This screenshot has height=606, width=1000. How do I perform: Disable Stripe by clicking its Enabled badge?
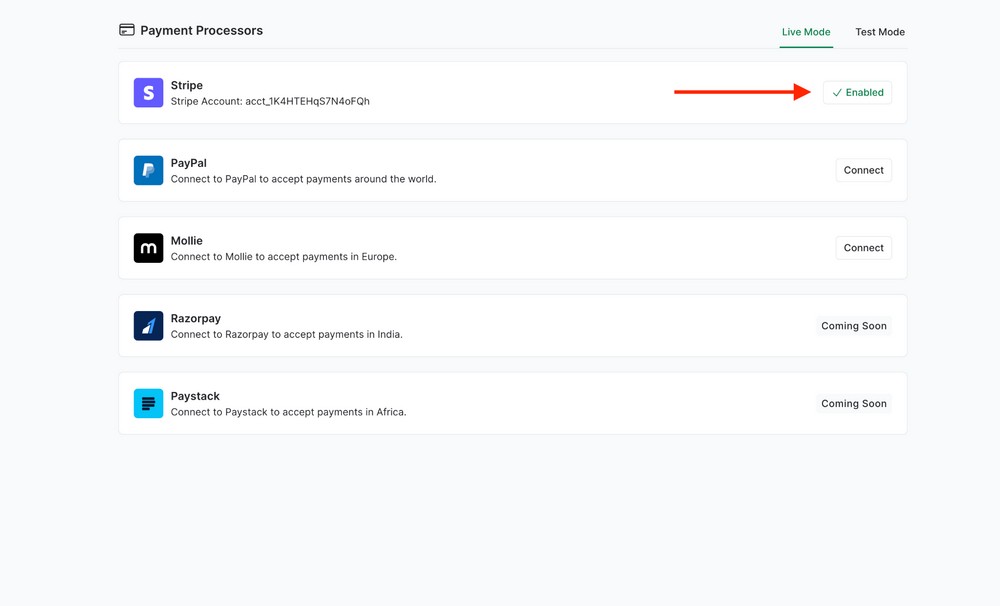coord(857,92)
